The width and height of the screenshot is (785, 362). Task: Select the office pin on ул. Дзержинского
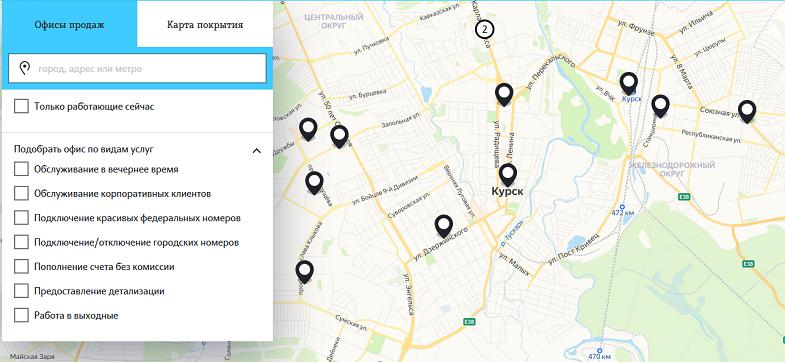(444, 227)
